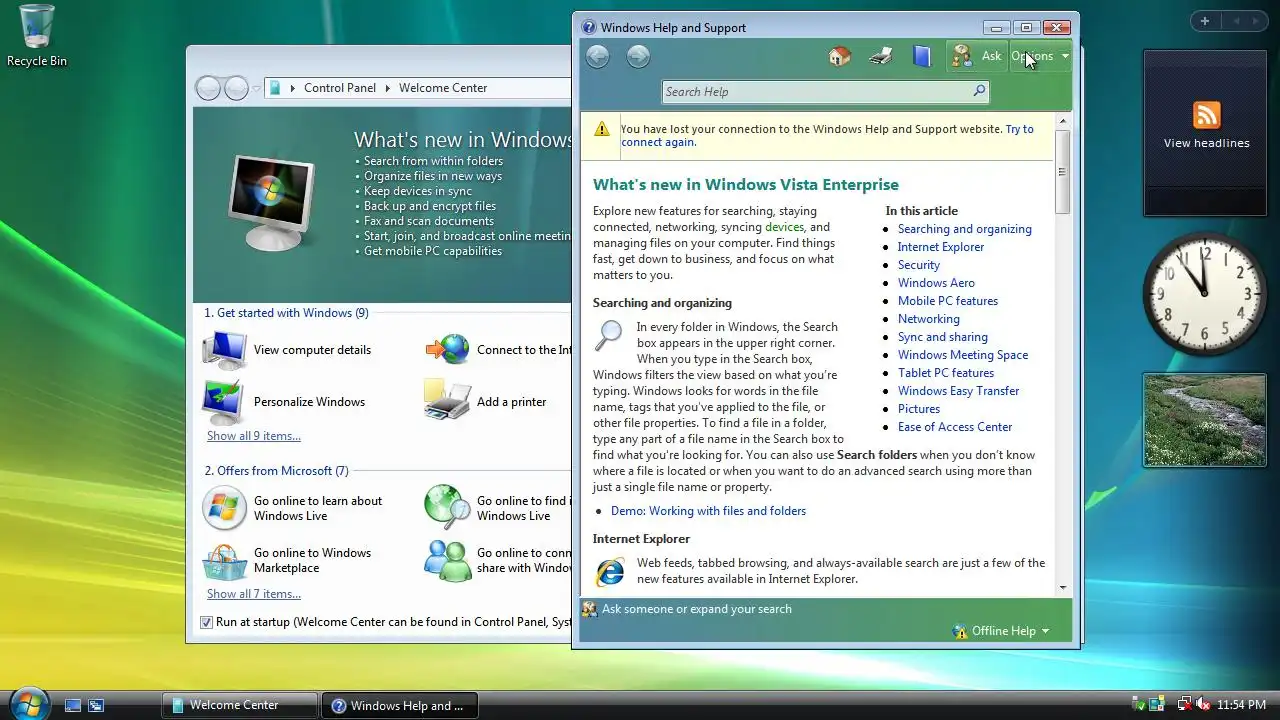Click Help scrollbar up arrow

[x=1062, y=121]
